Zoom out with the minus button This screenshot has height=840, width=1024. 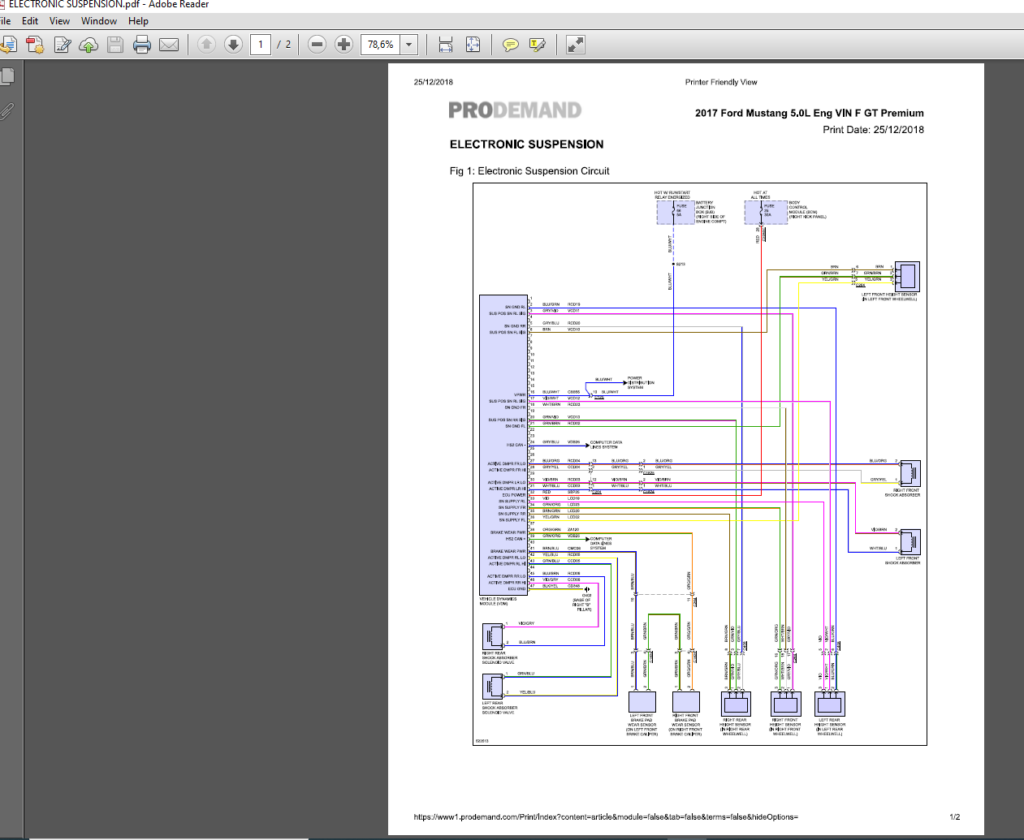pos(317,44)
